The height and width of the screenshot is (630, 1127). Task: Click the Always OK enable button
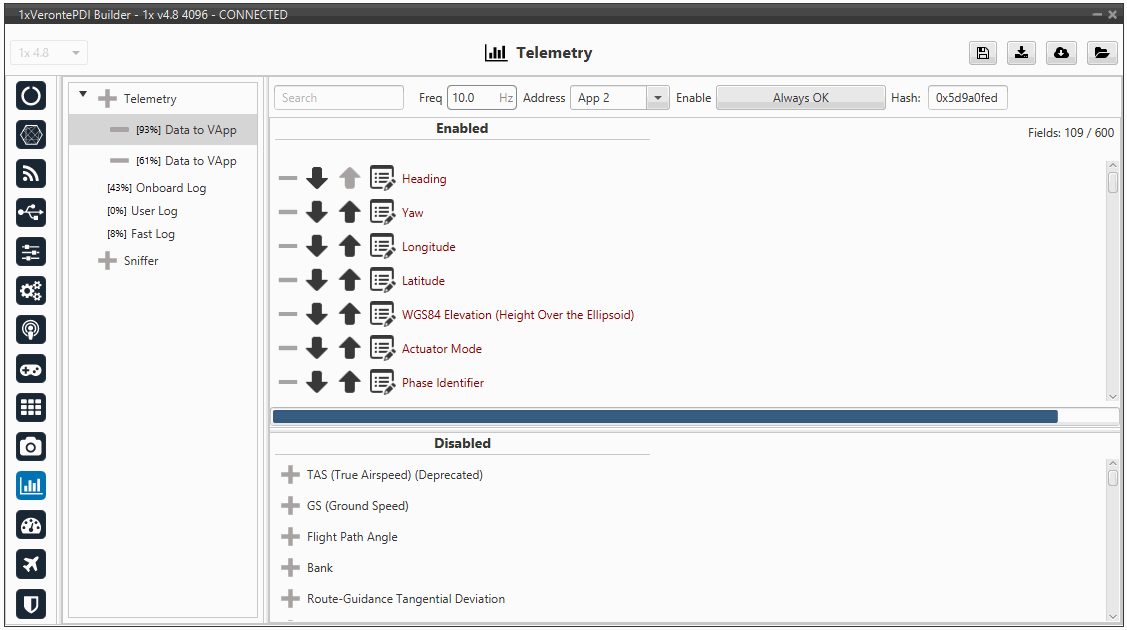[800, 98]
